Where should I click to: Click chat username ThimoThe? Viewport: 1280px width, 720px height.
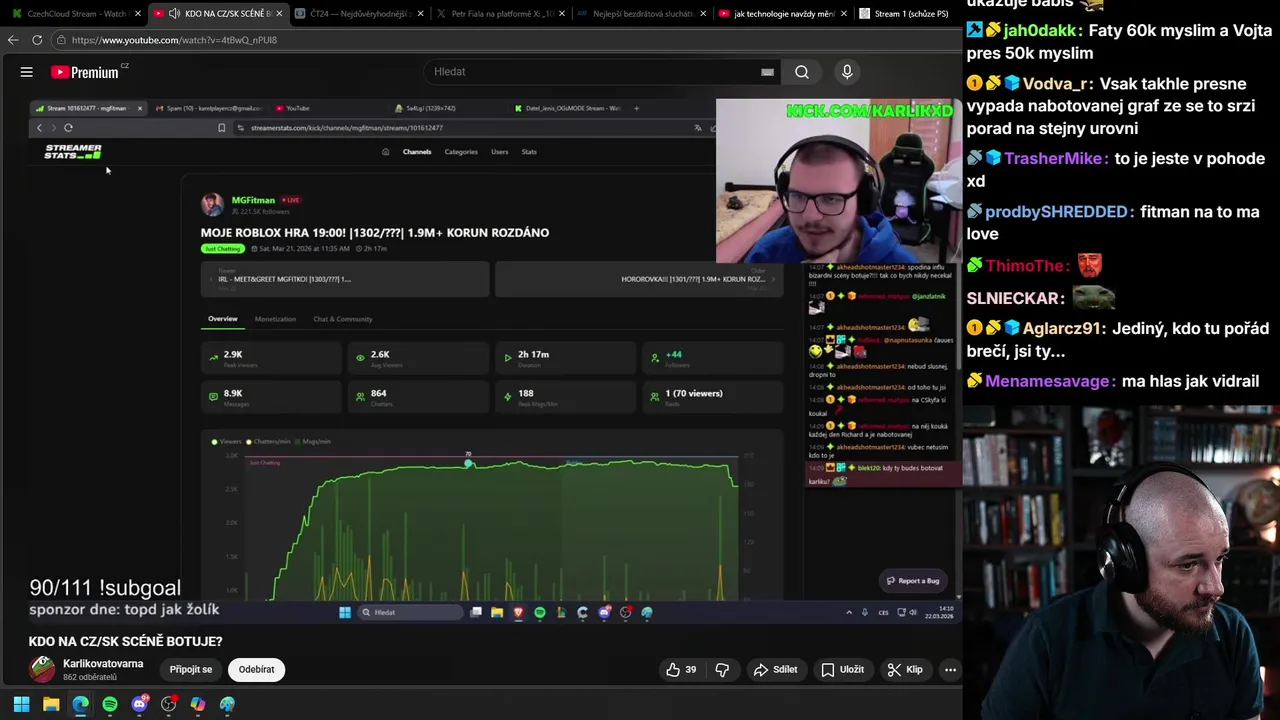point(1025,266)
